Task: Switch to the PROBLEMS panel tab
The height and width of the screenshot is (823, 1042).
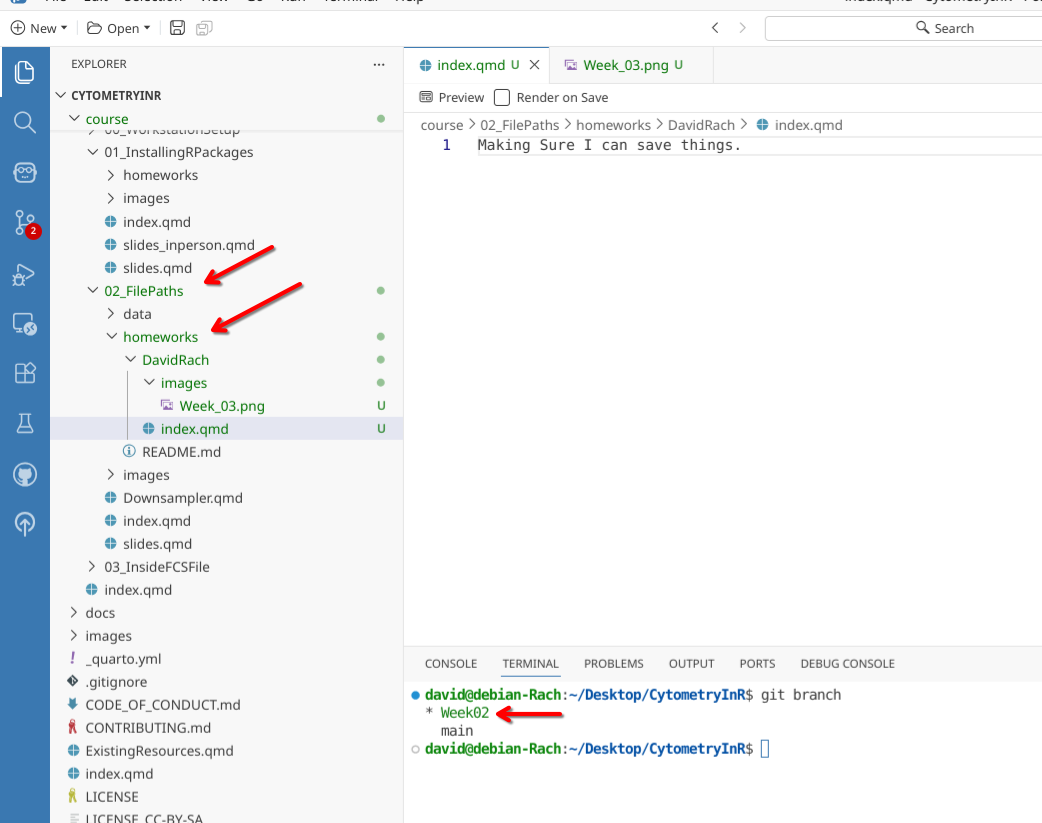Action: coord(613,663)
